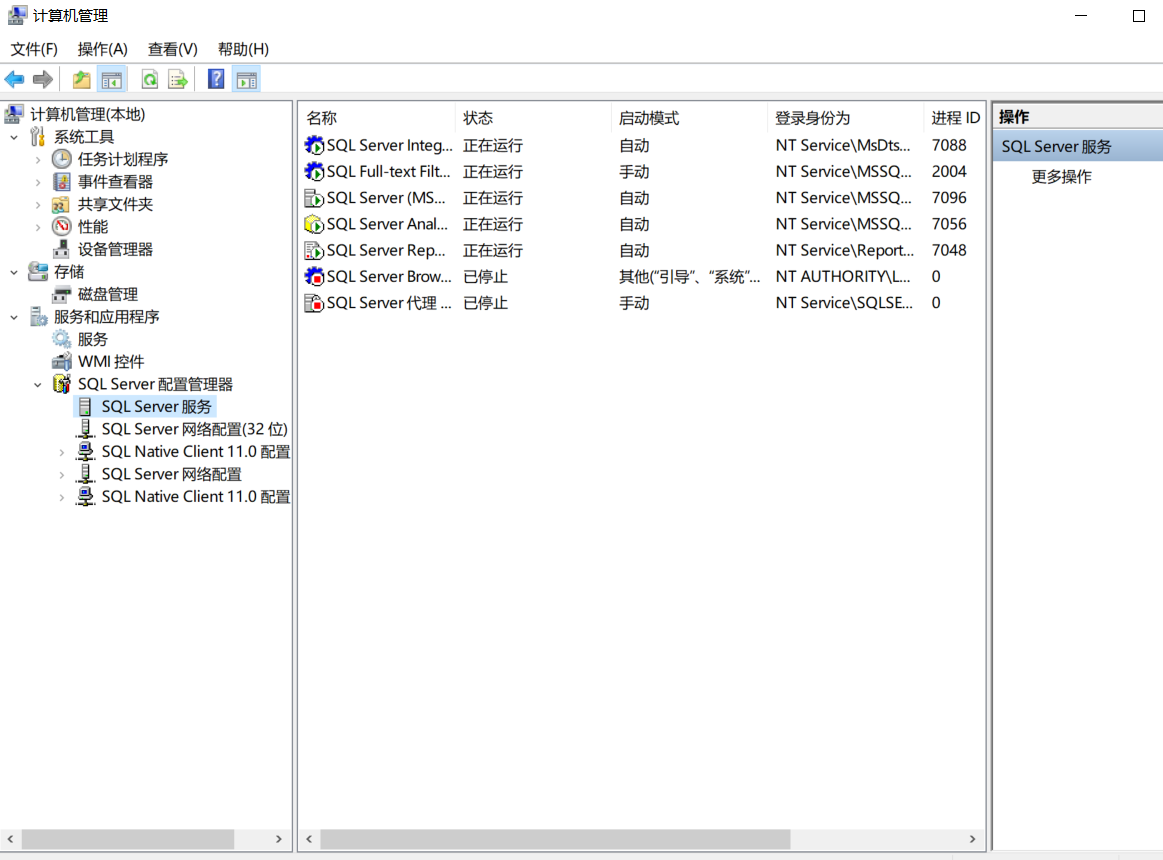
Task: Click the Forward arrow toolbar icon
Action: coord(43,79)
